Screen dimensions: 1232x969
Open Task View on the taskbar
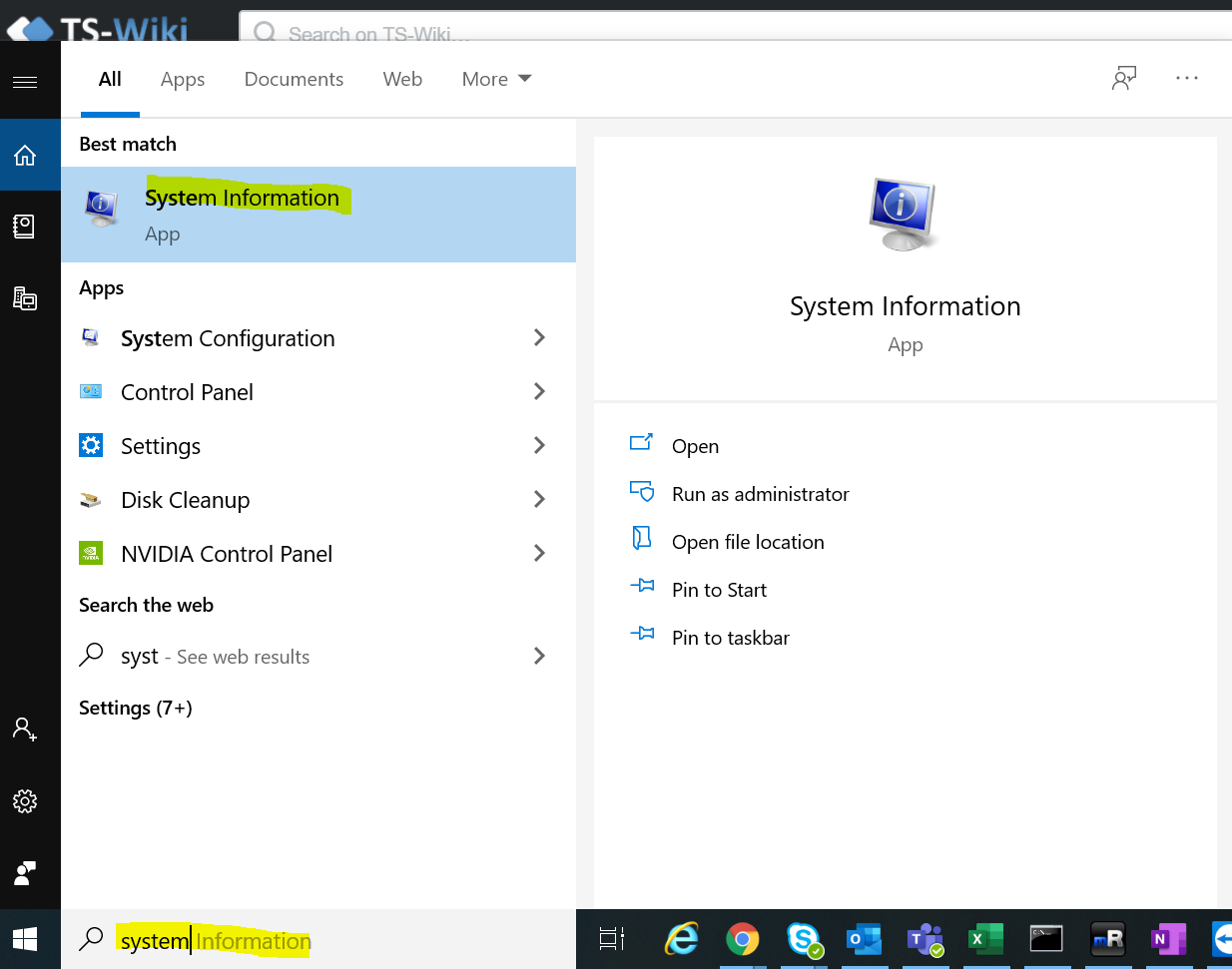611,939
